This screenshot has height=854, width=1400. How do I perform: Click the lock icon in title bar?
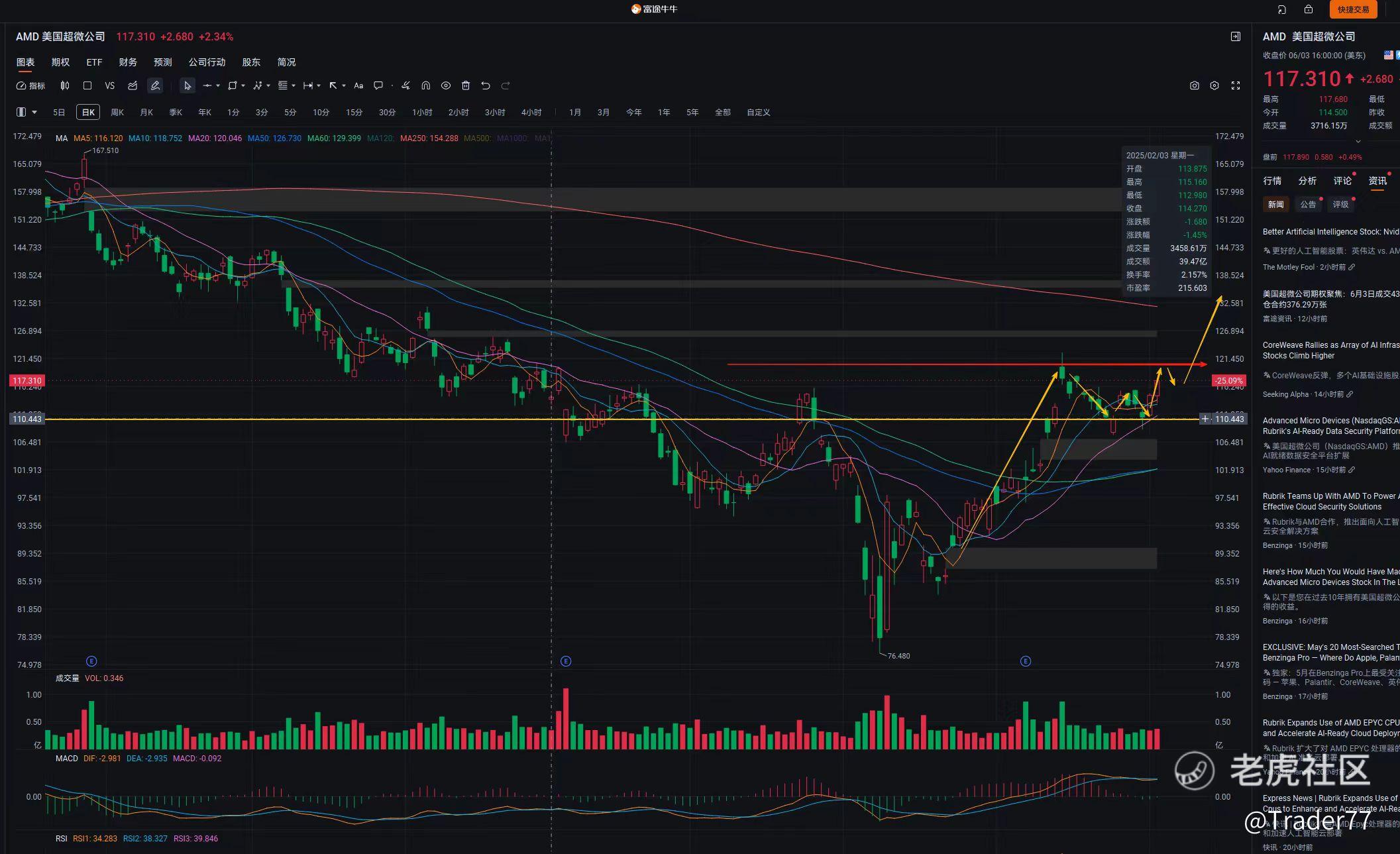click(x=1309, y=9)
